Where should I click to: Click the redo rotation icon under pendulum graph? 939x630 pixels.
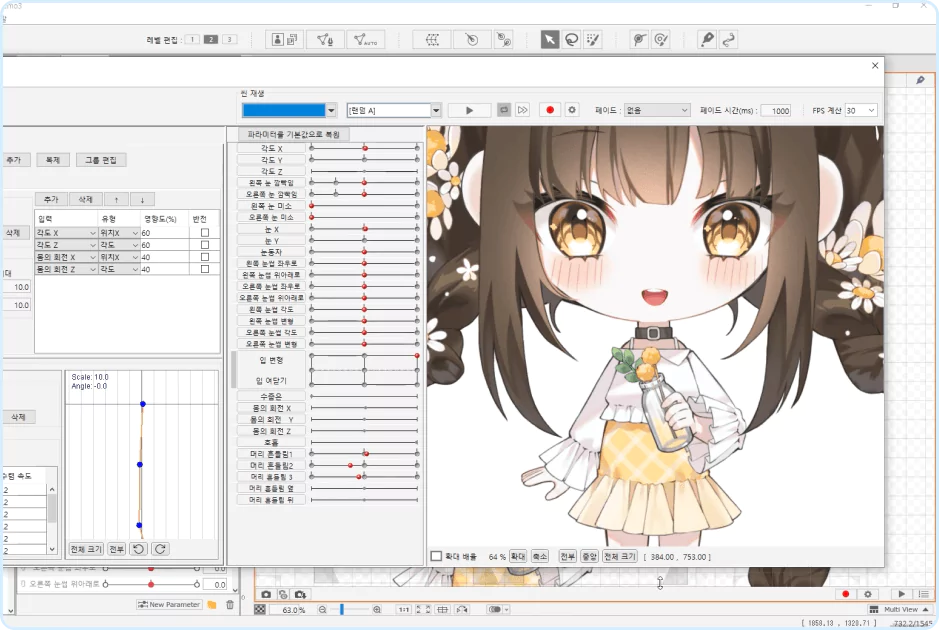coord(160,549)
